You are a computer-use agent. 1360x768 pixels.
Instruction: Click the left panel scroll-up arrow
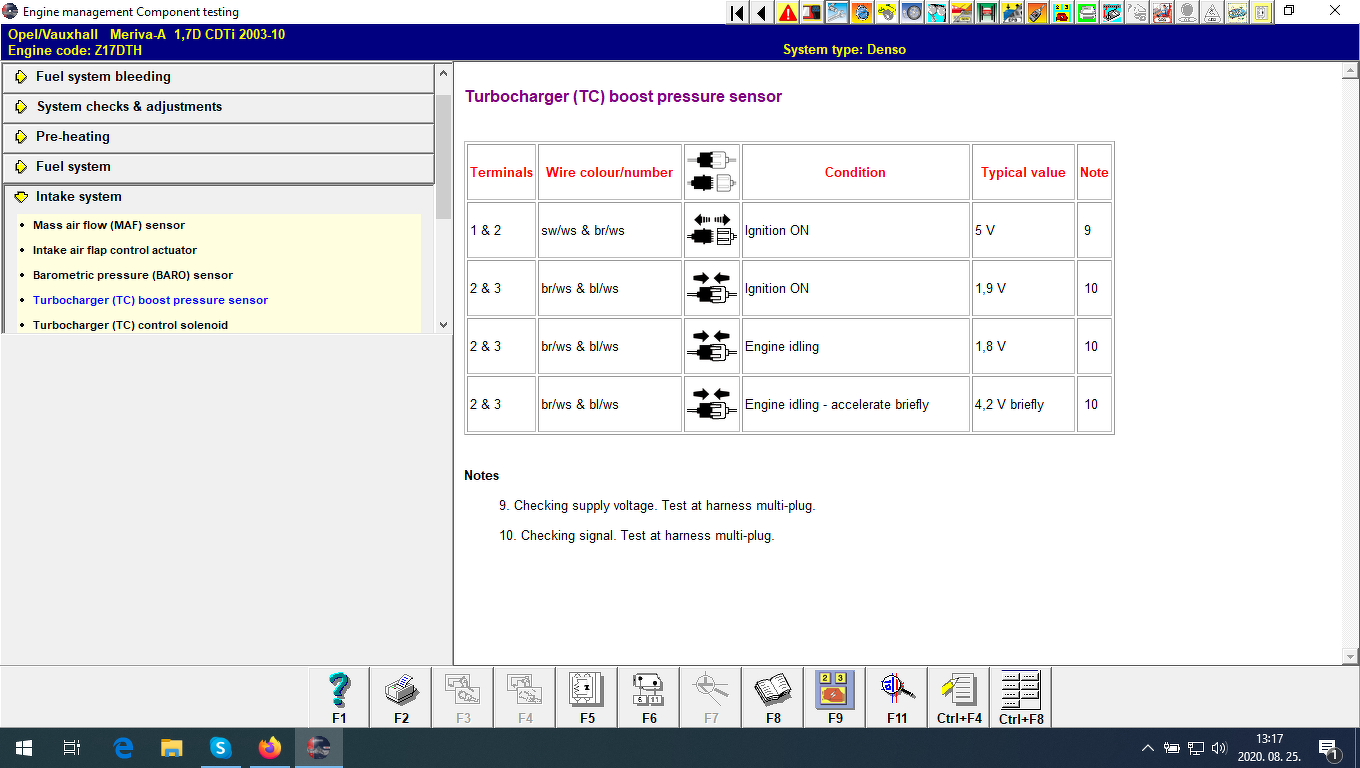pyautogui.click(x=444, y=72)
